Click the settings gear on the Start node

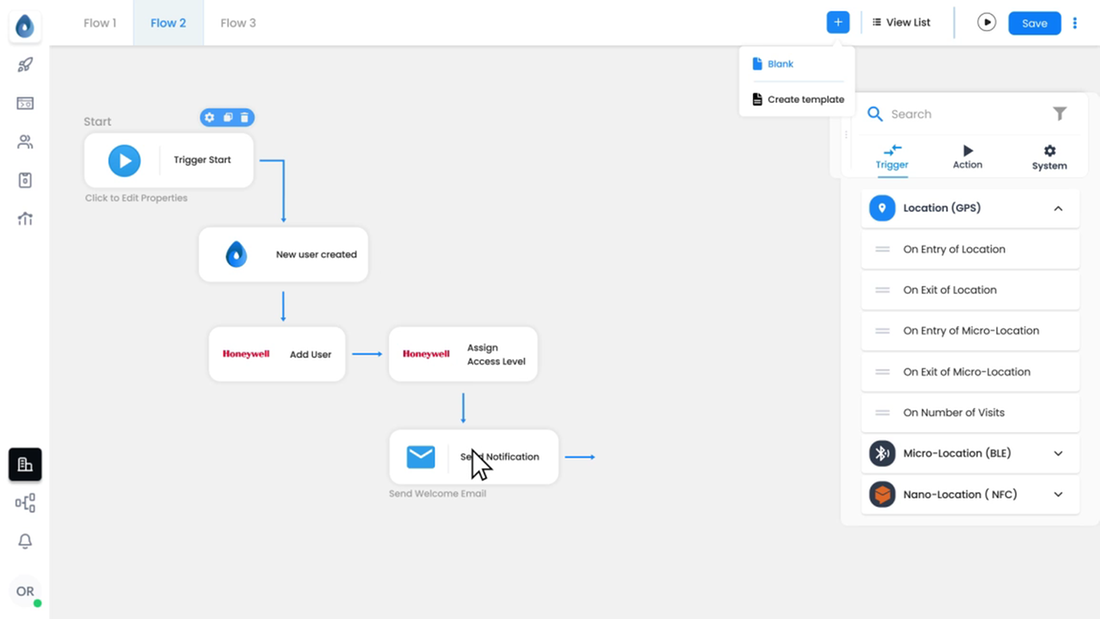tap(210, 117)
